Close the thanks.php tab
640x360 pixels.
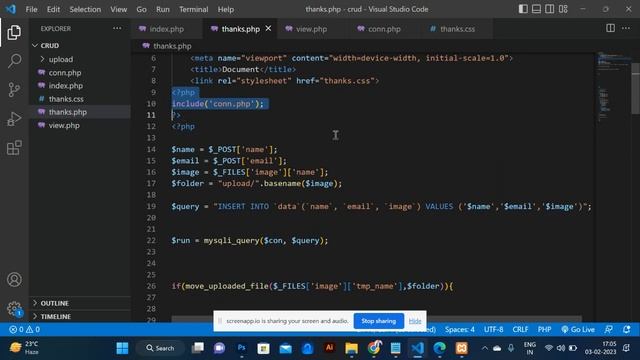coord(268,29)
